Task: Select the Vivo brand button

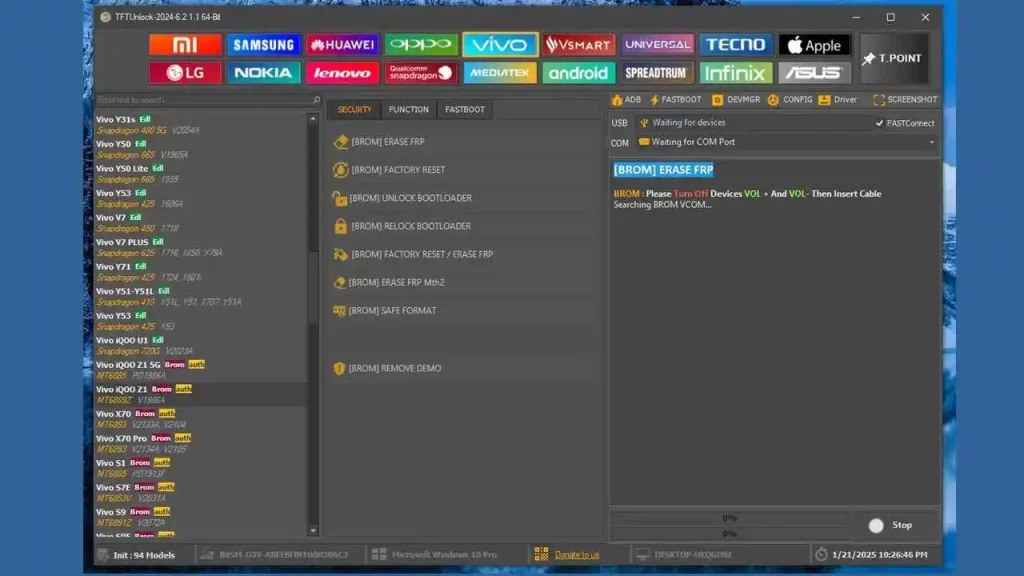Action: (500, 44)
